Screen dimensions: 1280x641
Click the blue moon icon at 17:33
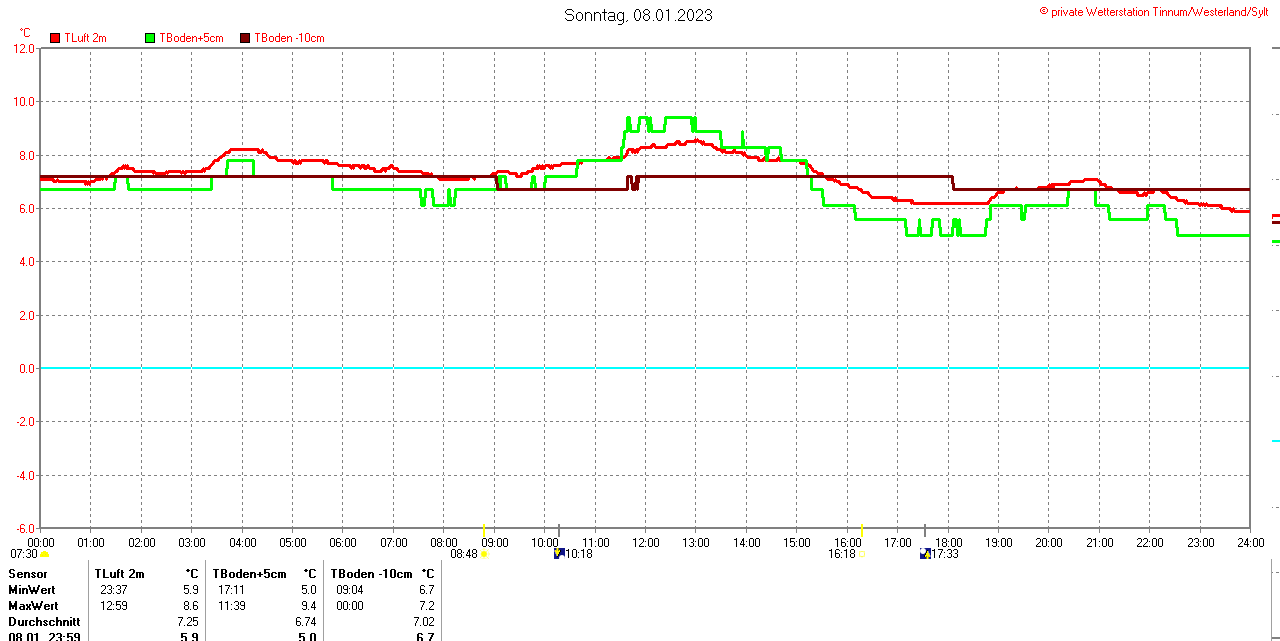pyautogui.click(x=925, y=553)
